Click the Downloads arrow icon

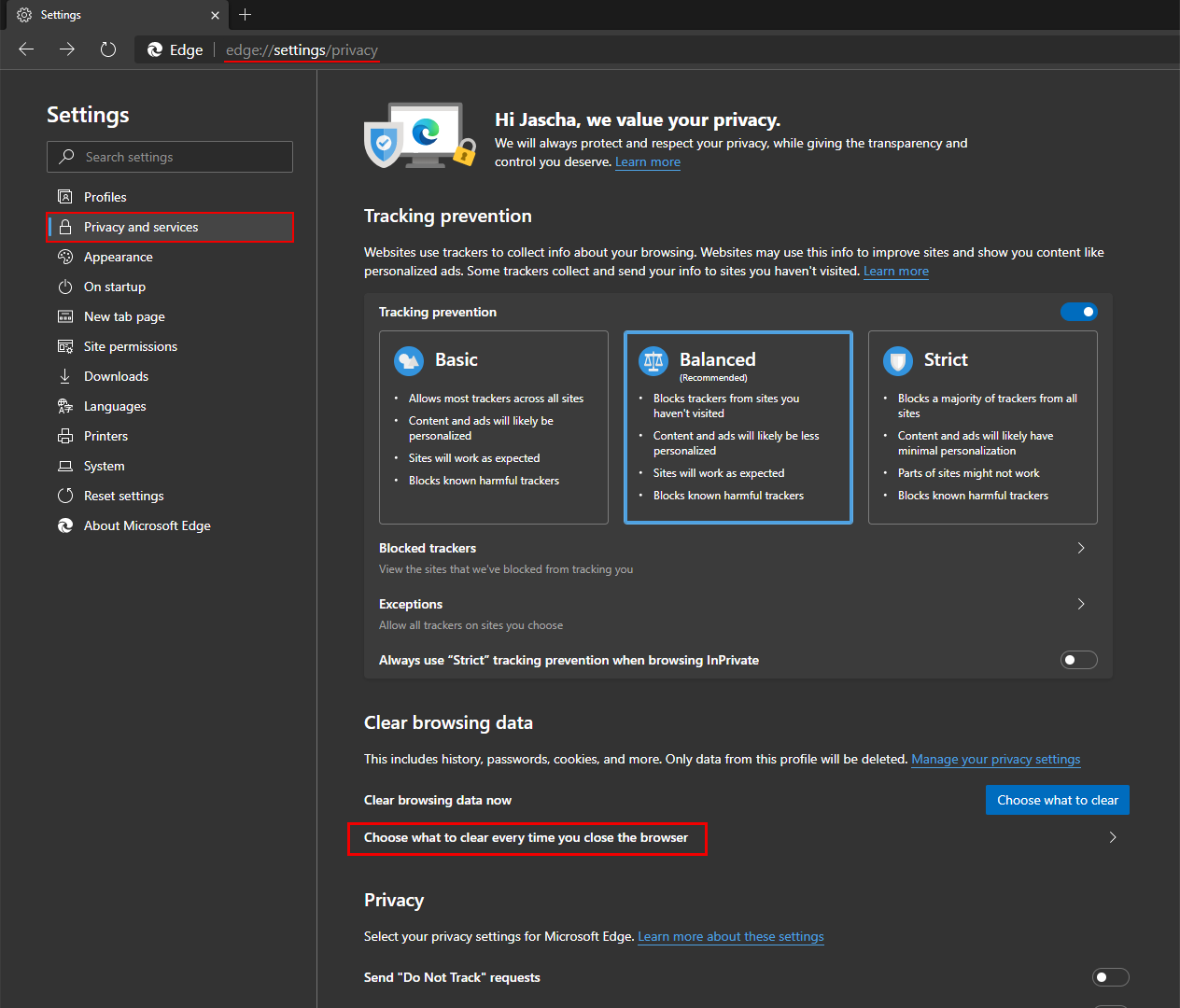(x=65, y=376)
